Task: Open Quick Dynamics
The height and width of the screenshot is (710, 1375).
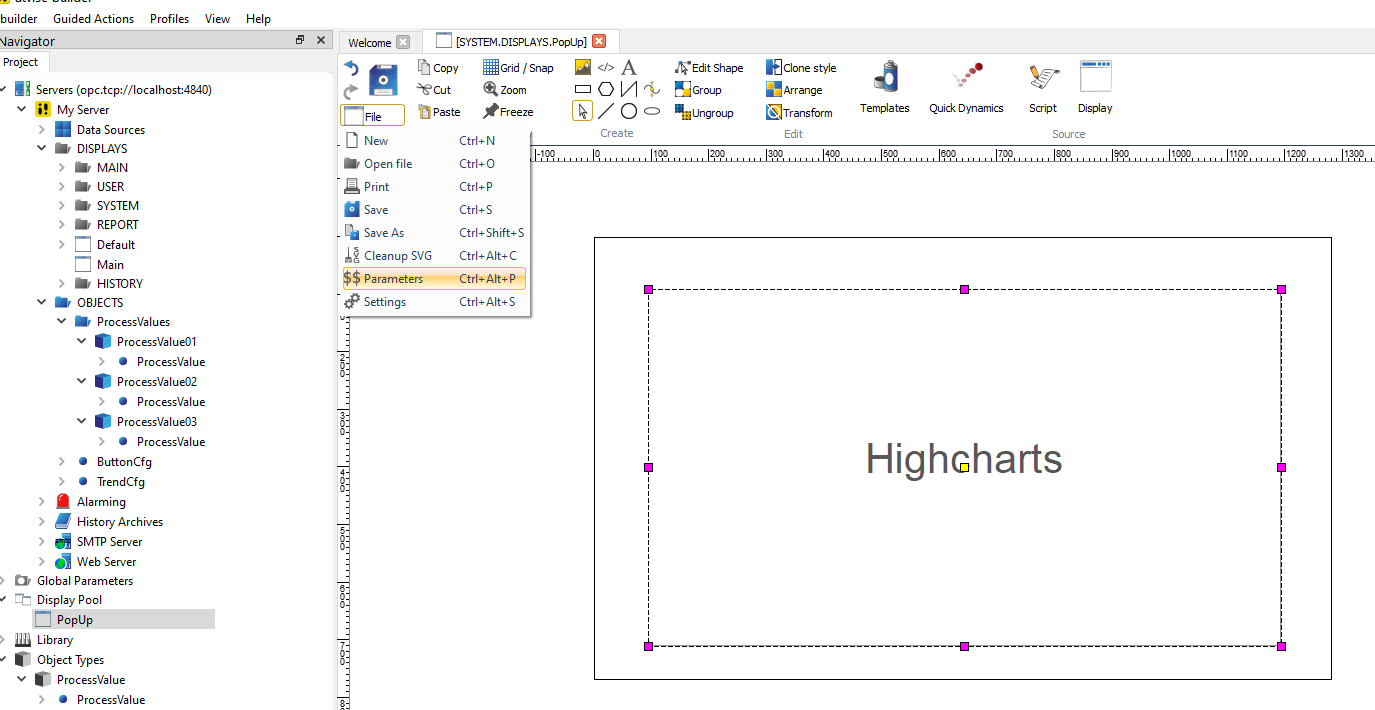Action: pyautogui.click(x=966, y=88)
